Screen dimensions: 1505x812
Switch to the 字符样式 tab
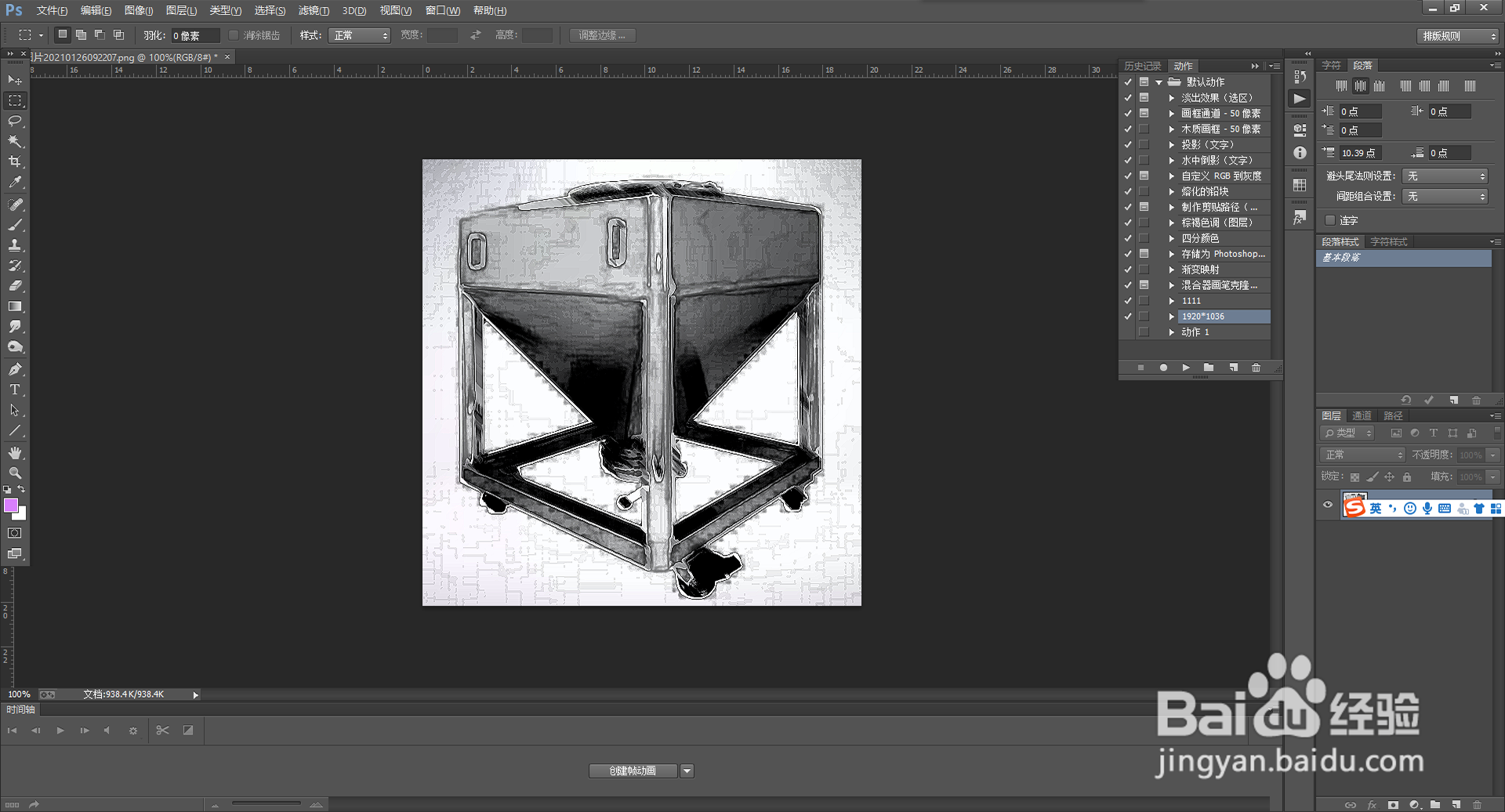click(x=1389, y=241)
